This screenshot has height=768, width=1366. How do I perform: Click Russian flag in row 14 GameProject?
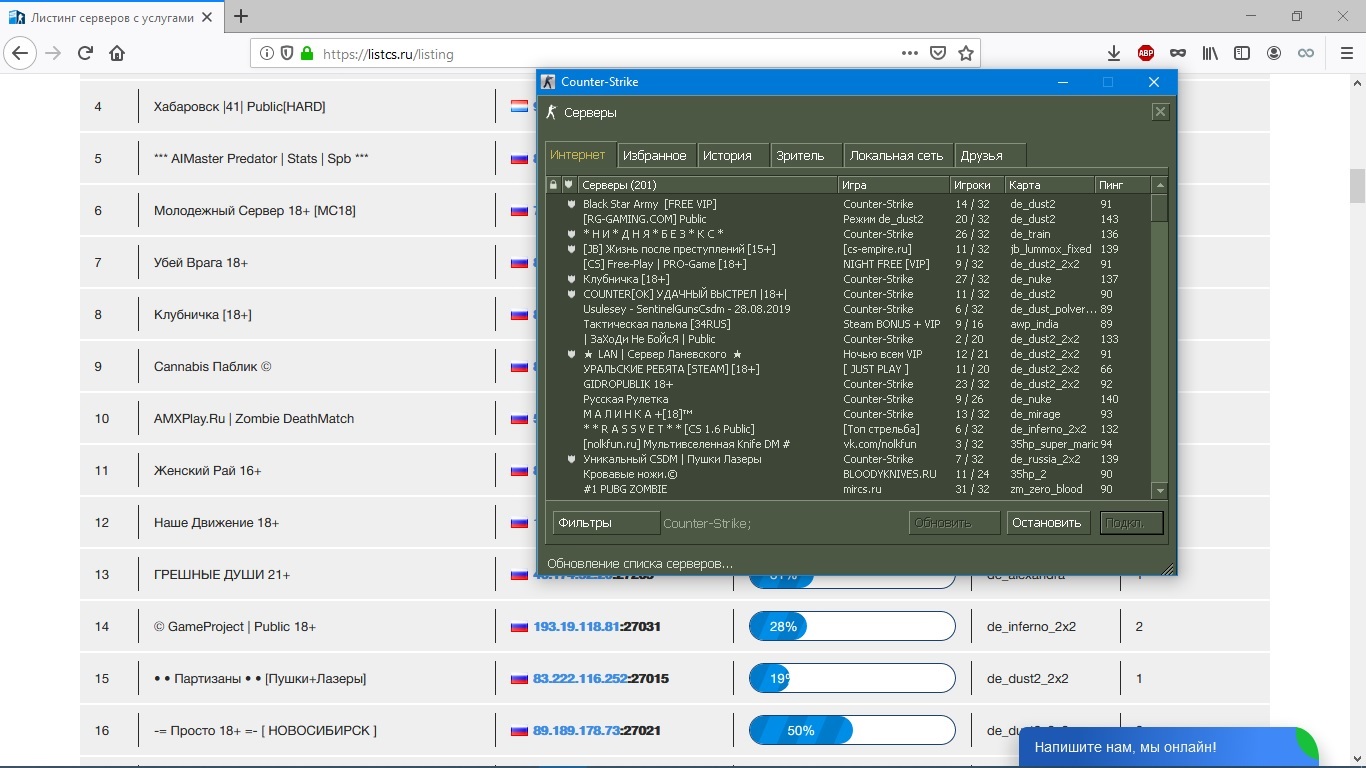[519, 627]
